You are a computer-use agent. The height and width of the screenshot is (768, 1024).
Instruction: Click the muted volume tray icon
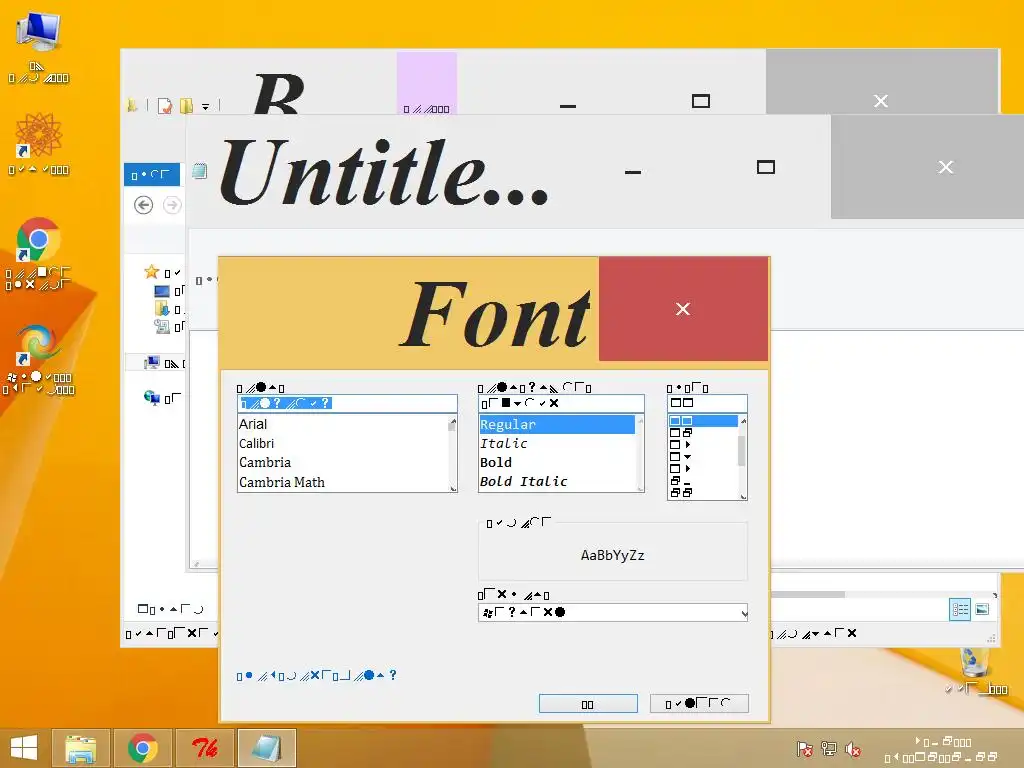pyautogui.click(x=852, y=749)
